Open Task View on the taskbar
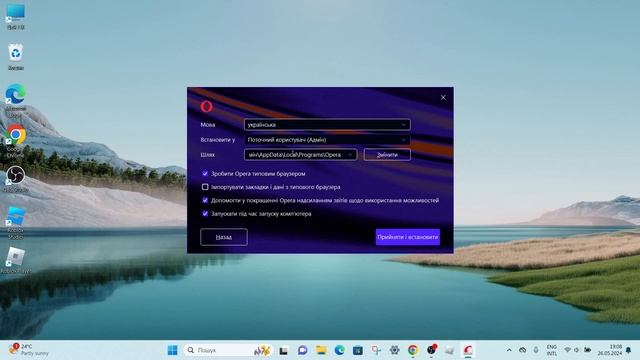Viewport: 640px width, 360px height. point(284,350)
